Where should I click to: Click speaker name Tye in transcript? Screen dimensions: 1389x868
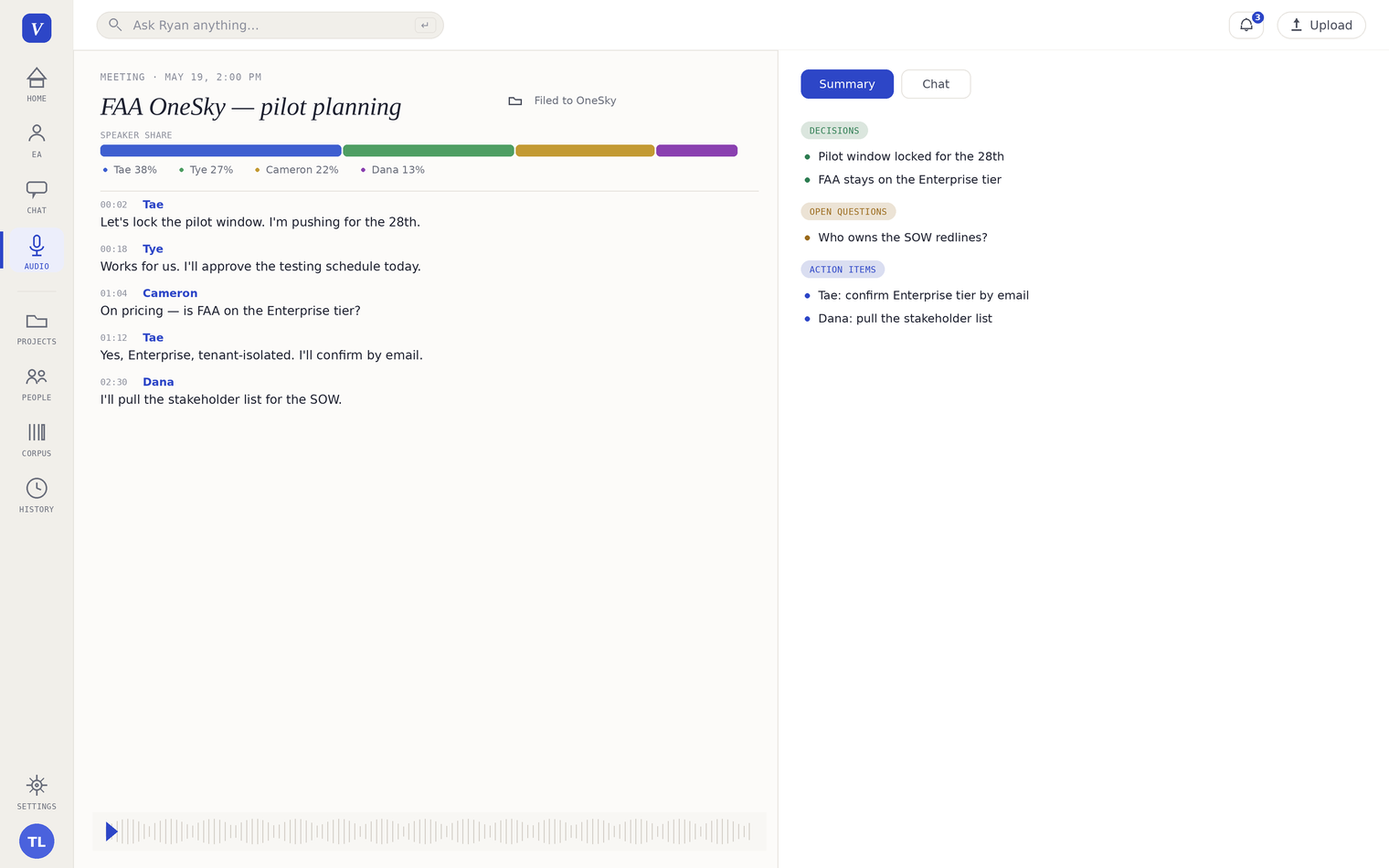tap(153, 249)
